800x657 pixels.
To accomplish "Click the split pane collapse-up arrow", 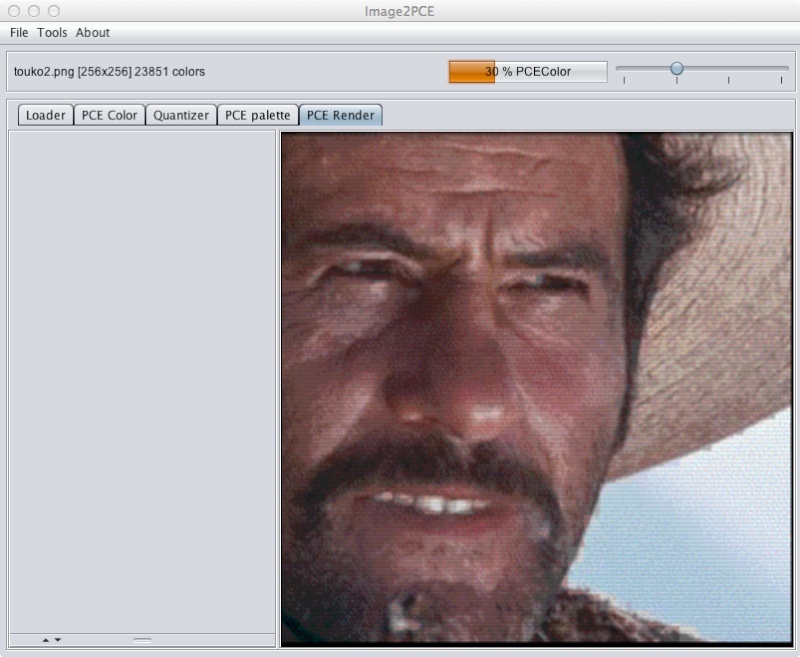I will (46, 640).
